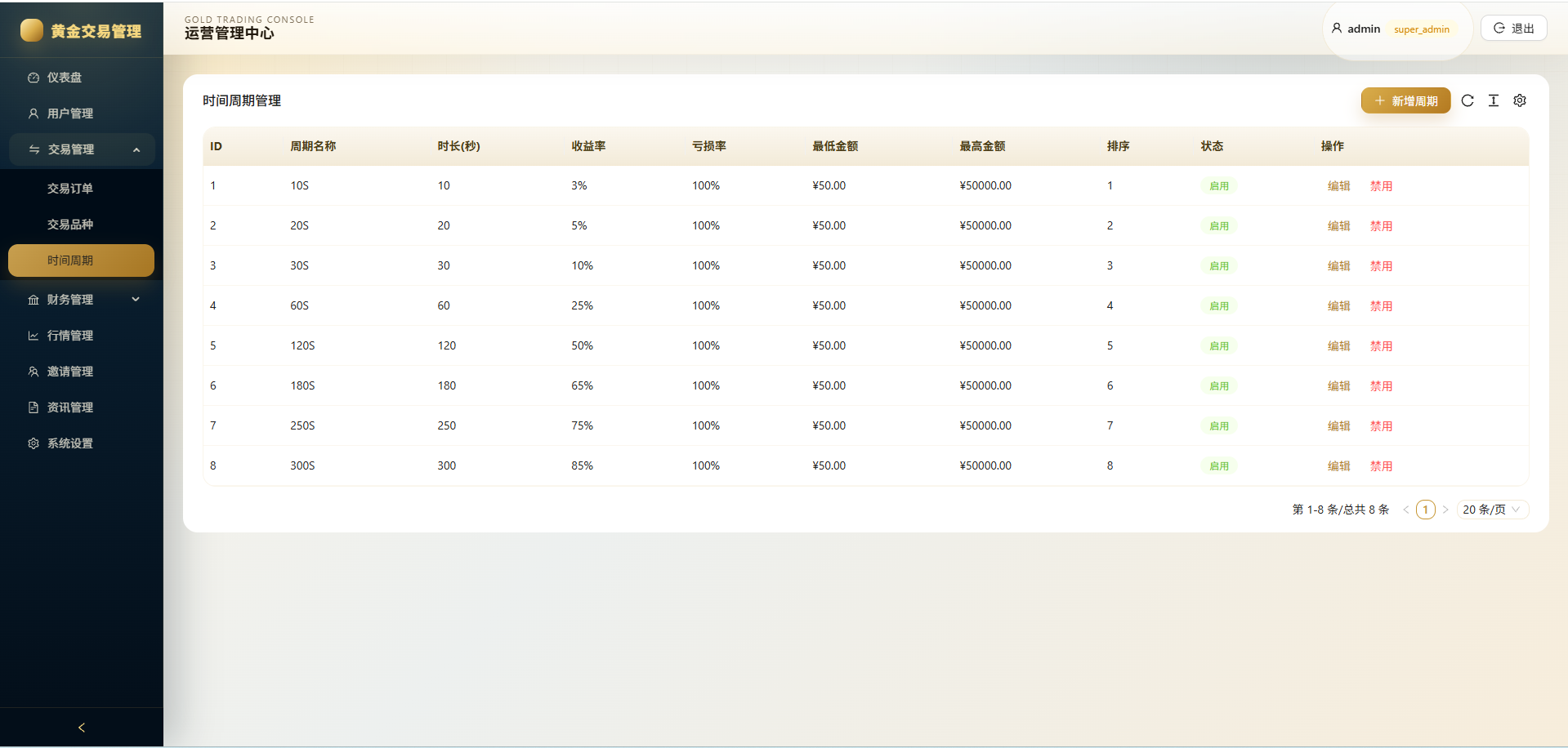The width and height of the screenshot is (1568, 748).
Task: Disable the 120S period row
Action: [x=1381, y=346]
